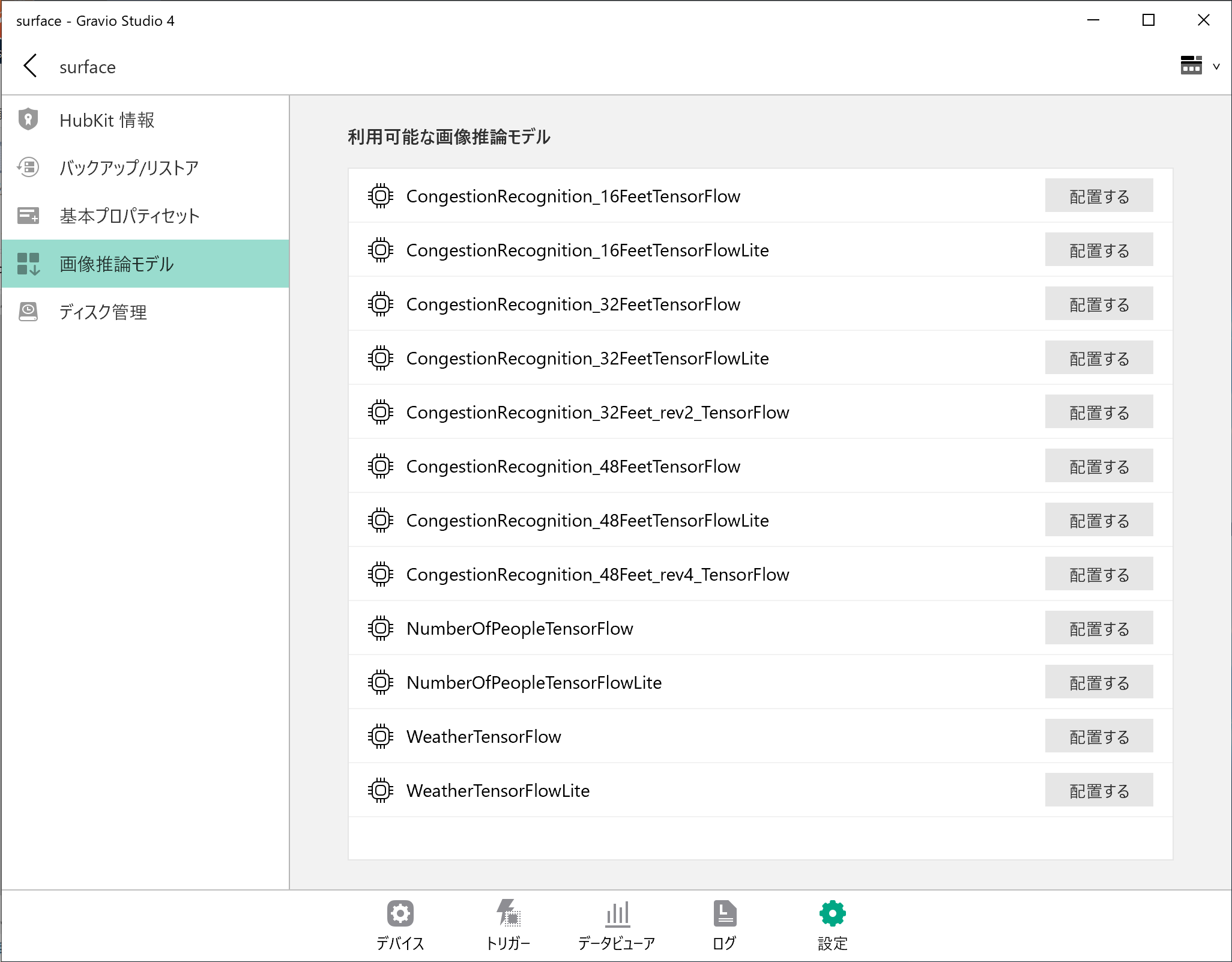Screen dimensions: 1232x962
Task: Go back using the left arrow icon
Action: tap(30, 65)
